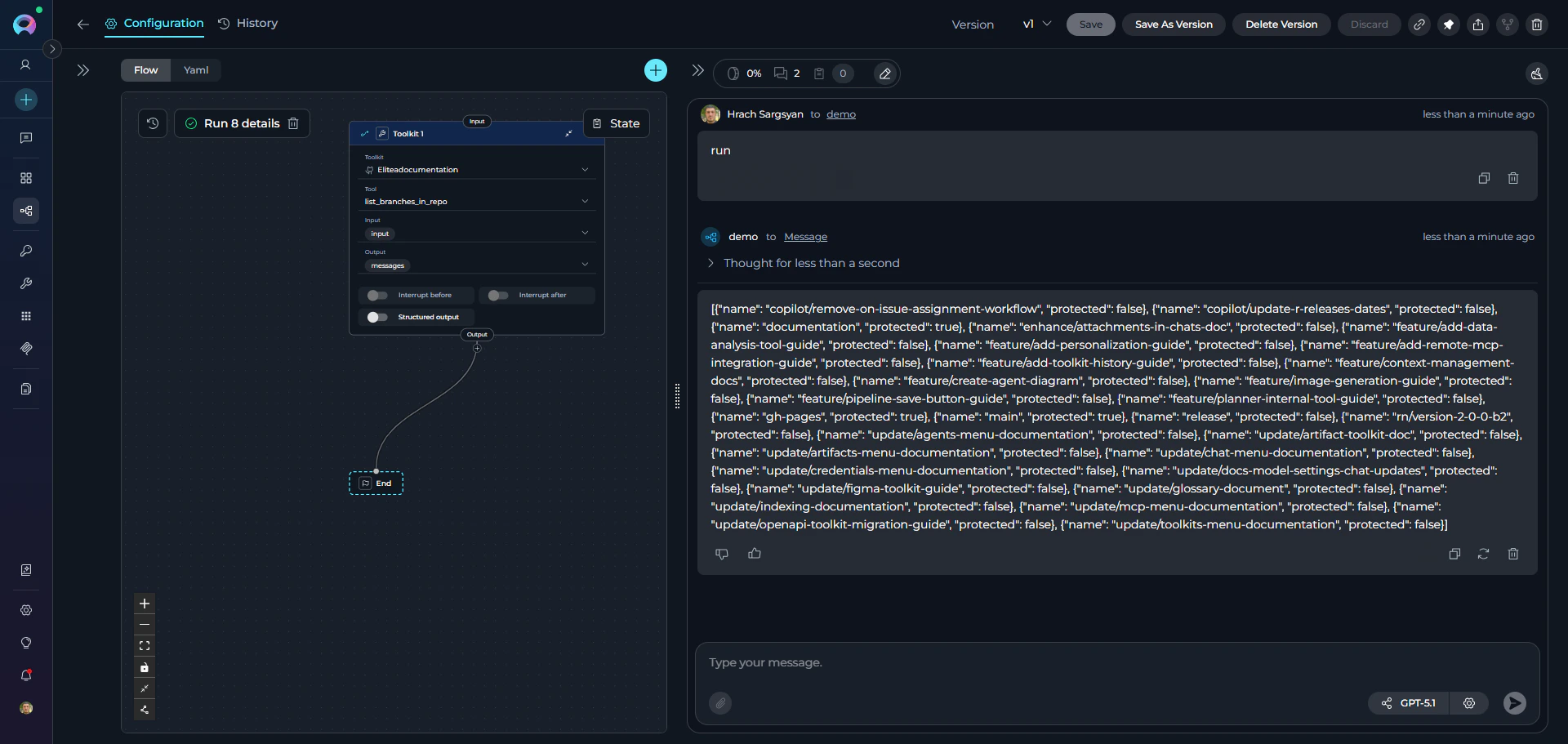Expand the left sidebar with chevron
The height and width of the screenshot is (744, 1568).
pos(52,49)
